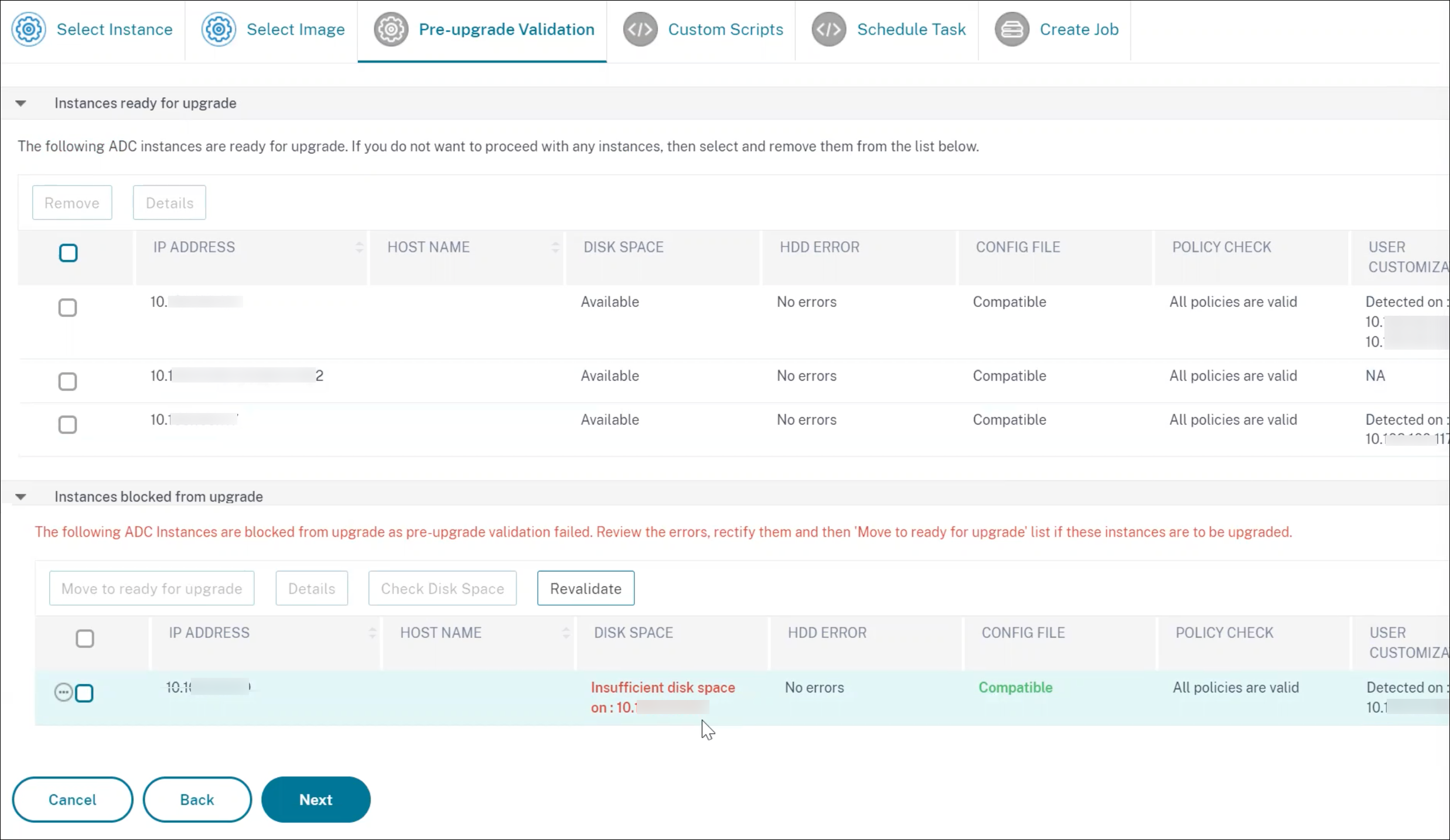Collapse the Instances blocked from upgrade section
Screen dimensions: 1450x840
pos(21,497)
